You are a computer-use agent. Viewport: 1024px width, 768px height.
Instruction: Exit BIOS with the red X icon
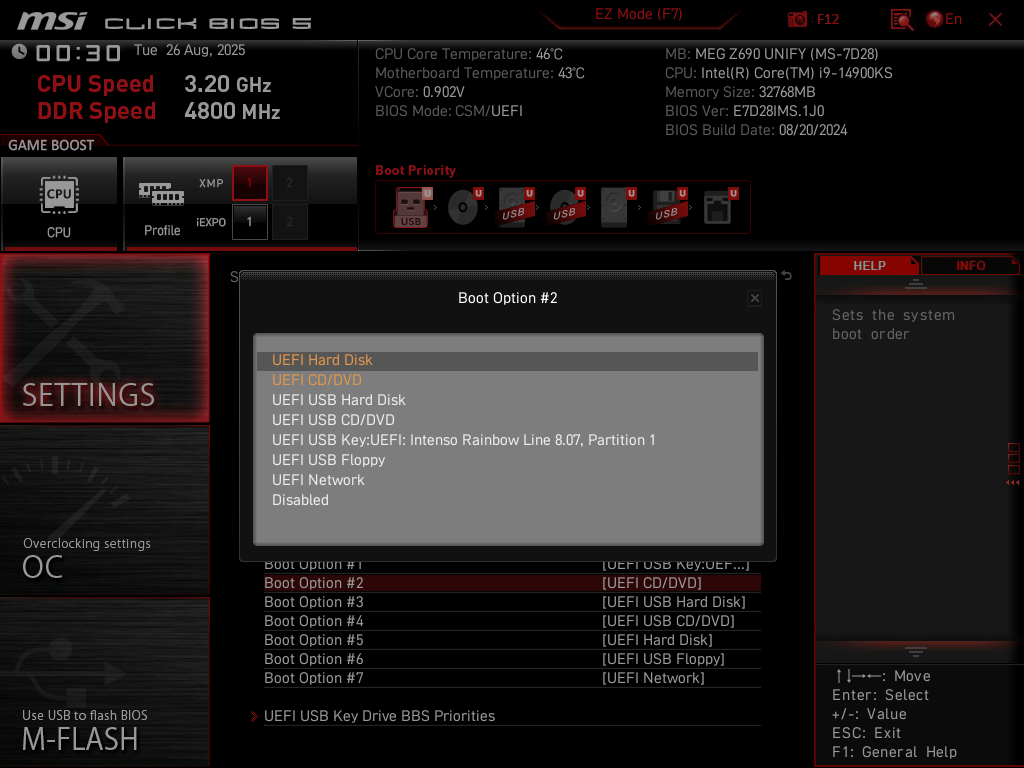[995, 20]
